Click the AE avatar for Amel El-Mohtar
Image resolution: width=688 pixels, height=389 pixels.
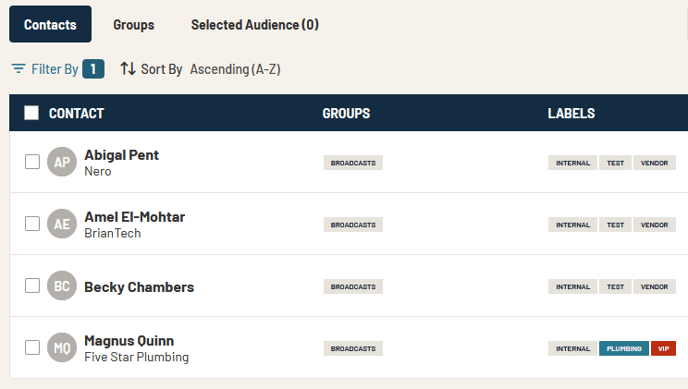pyautogui.click(x=62, y=224)
